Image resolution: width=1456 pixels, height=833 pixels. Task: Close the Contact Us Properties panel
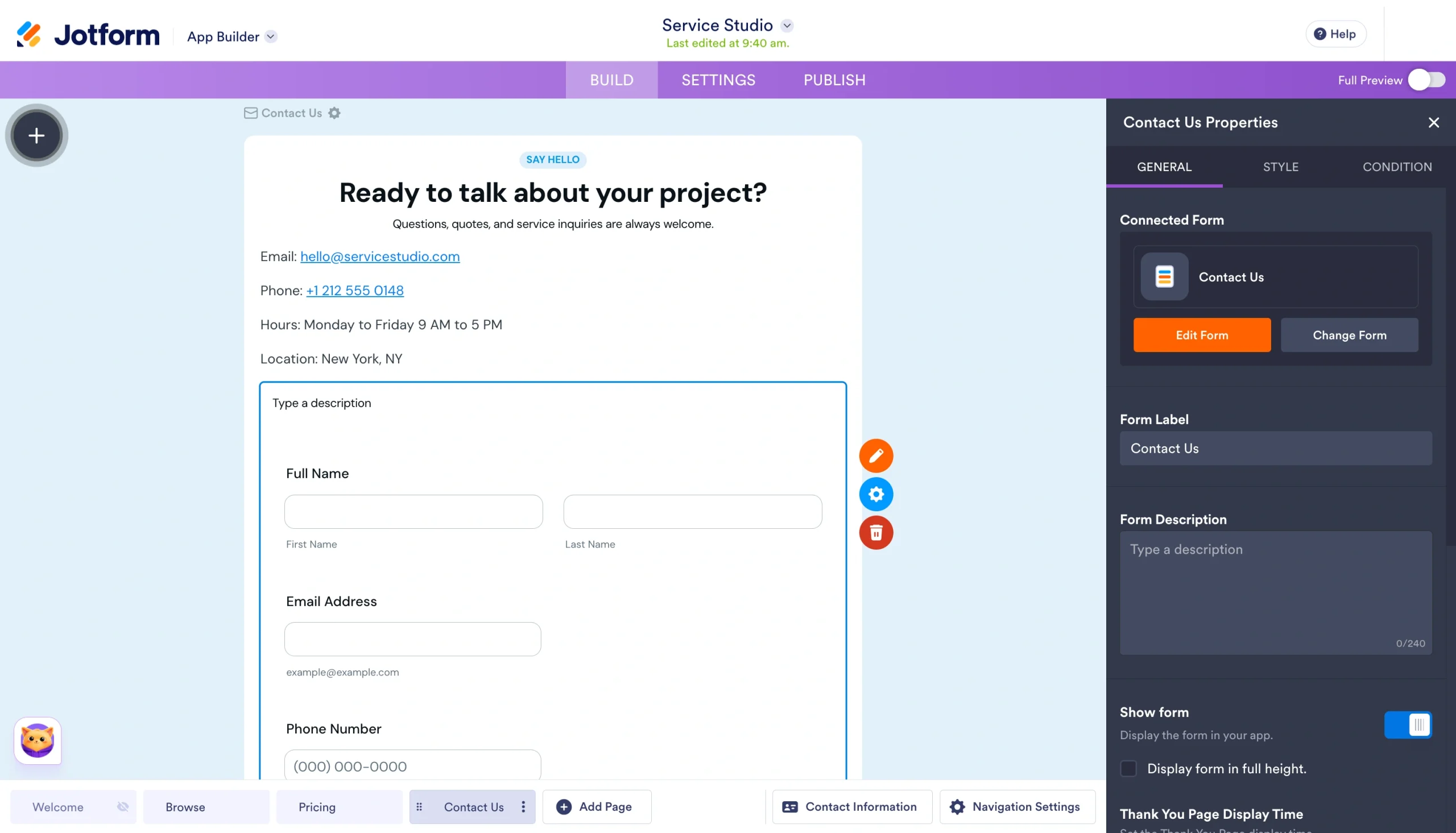[x=1433, y=122]
